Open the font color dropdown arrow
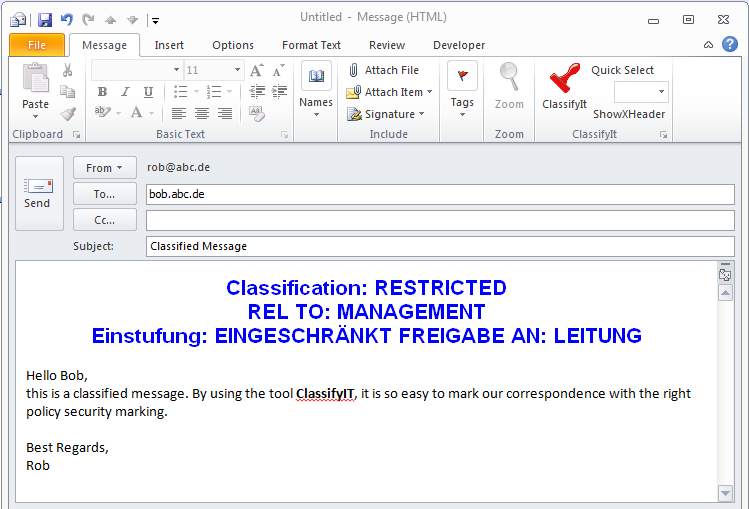Viewport: 749px width, 509px height. [x=151, y=114]
